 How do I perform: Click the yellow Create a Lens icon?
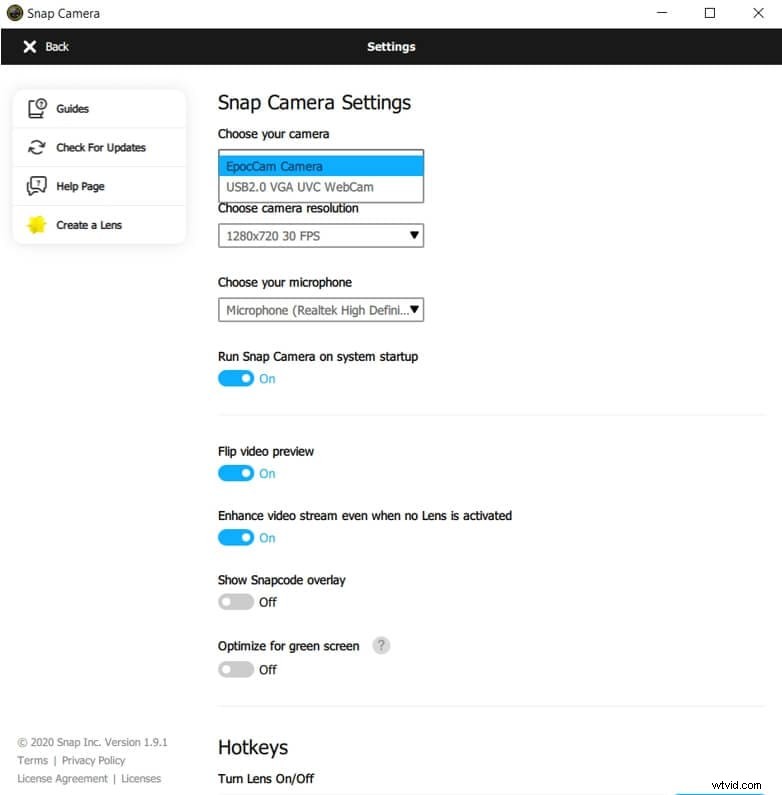tap(37, 225)
